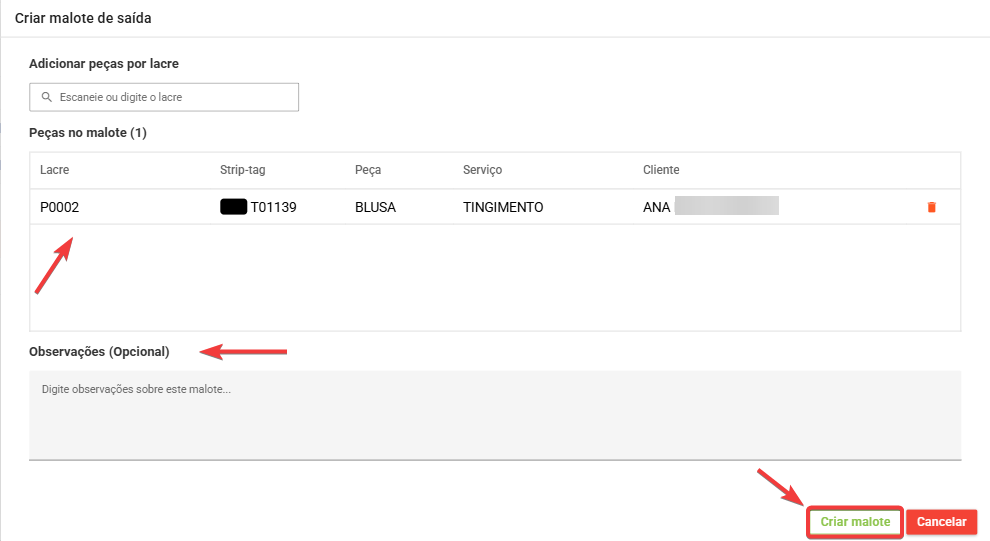Click the 'Observações (Opcional)' label
This screenshot has height=541, width=990.
pyautogui.click(x=100, y=352)
